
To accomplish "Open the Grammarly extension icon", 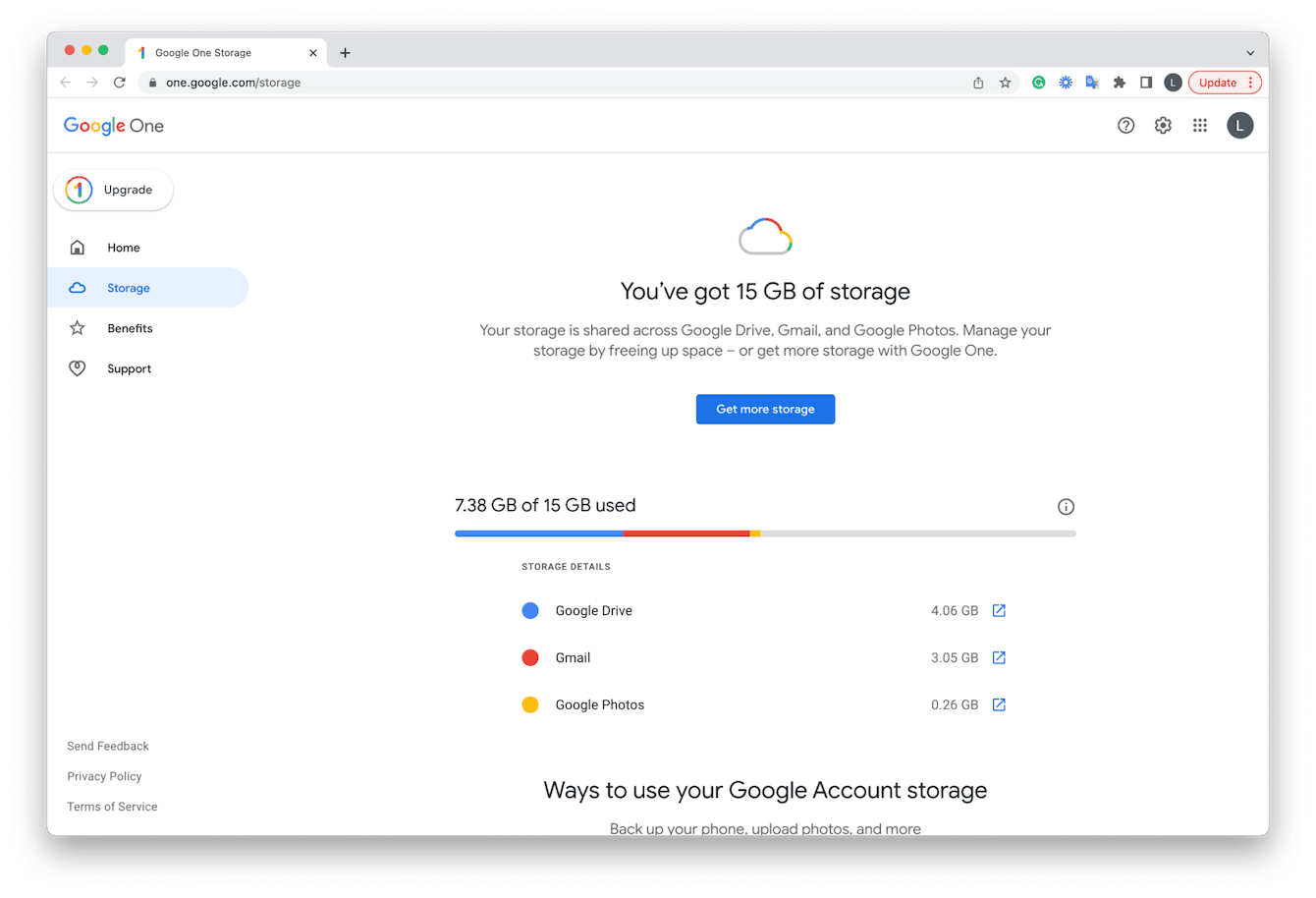I will [1039, 83].
